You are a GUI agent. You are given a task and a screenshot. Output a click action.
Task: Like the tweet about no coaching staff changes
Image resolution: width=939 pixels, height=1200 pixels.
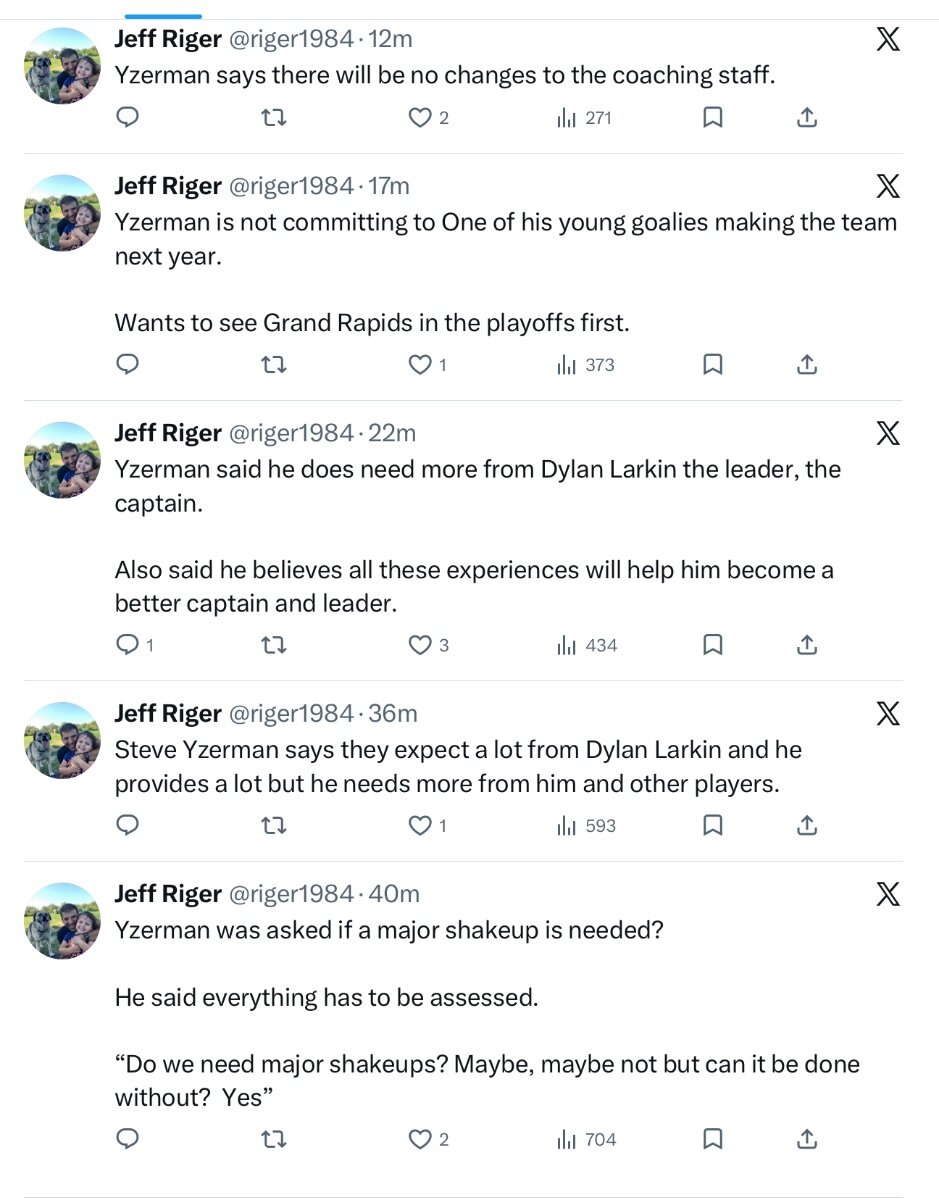click(x=421, y=118)
